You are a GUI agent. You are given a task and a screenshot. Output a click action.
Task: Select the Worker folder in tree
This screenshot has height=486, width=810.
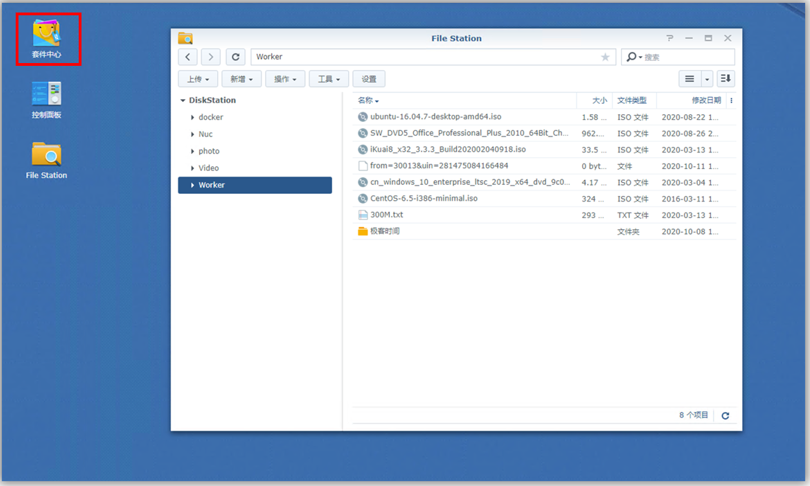[255, 185]
